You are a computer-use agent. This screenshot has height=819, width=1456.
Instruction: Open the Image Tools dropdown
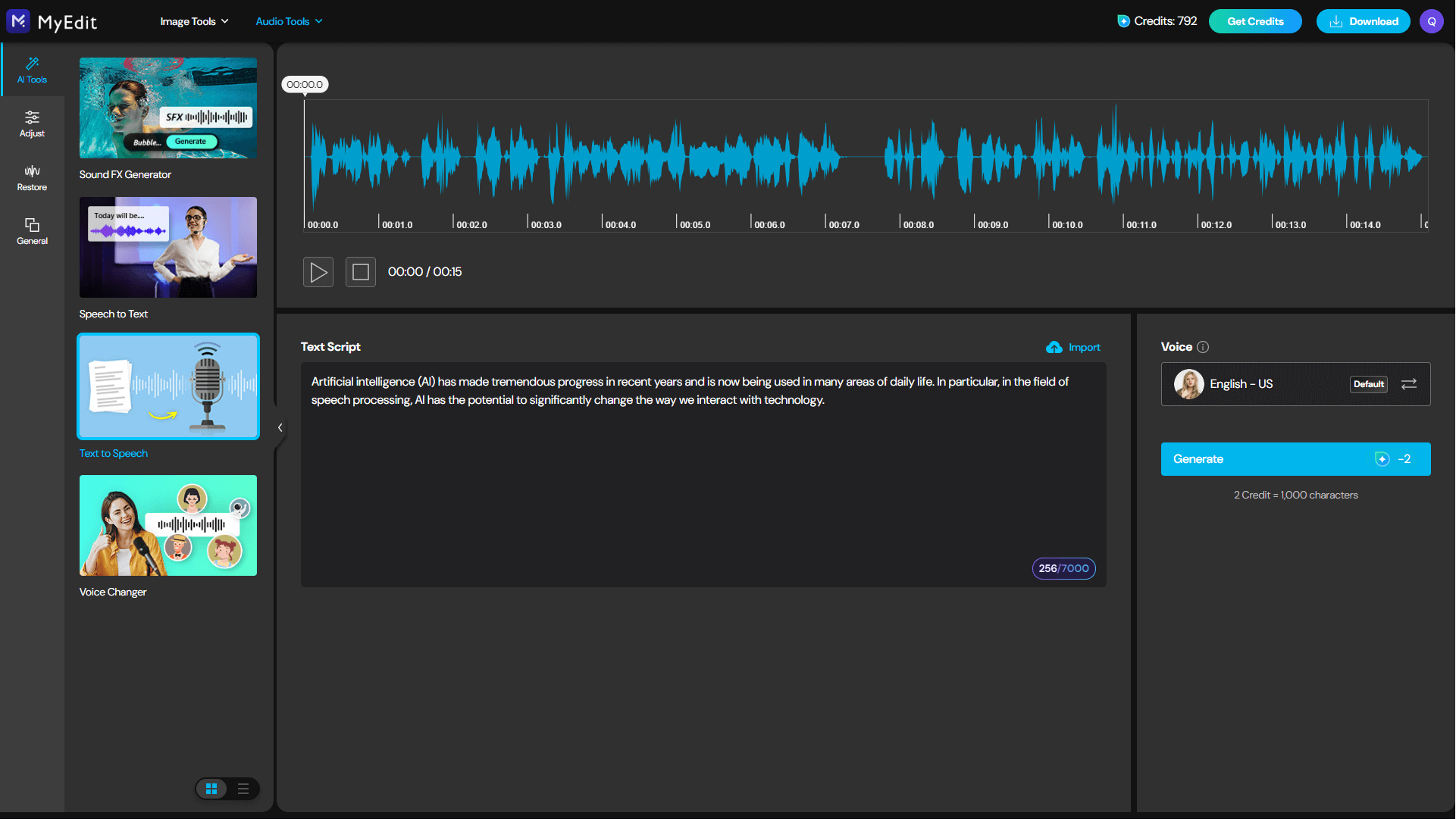[x=194, y=21]
